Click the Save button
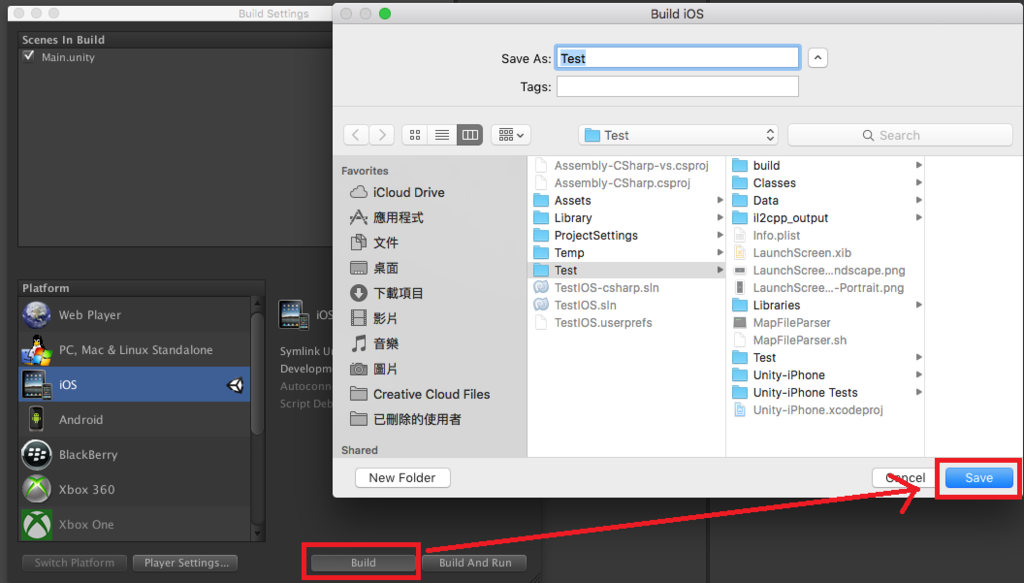Image resolution: width=1024 pixels, height=583 pixels. [x=979, y=478]
